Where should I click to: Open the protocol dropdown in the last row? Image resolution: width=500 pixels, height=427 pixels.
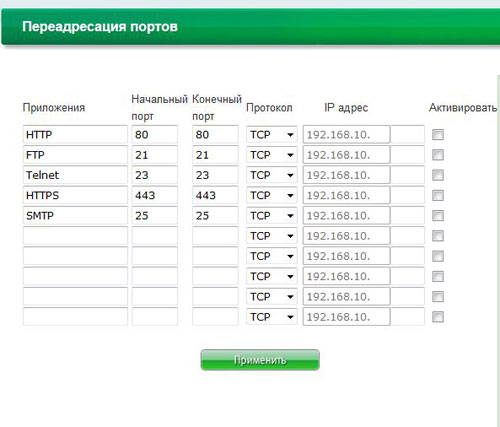point(272,317)
